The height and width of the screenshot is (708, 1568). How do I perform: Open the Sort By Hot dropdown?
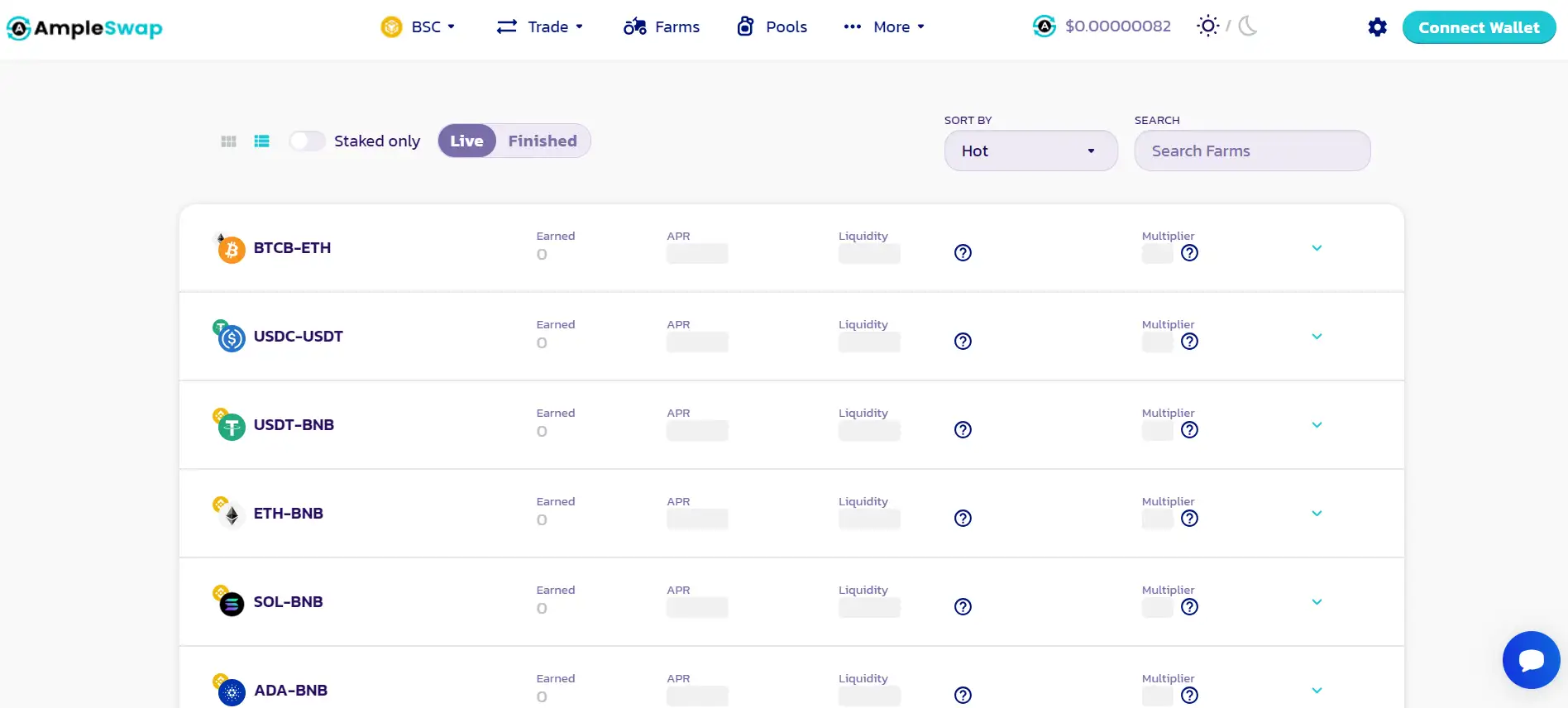point(1030,151)
